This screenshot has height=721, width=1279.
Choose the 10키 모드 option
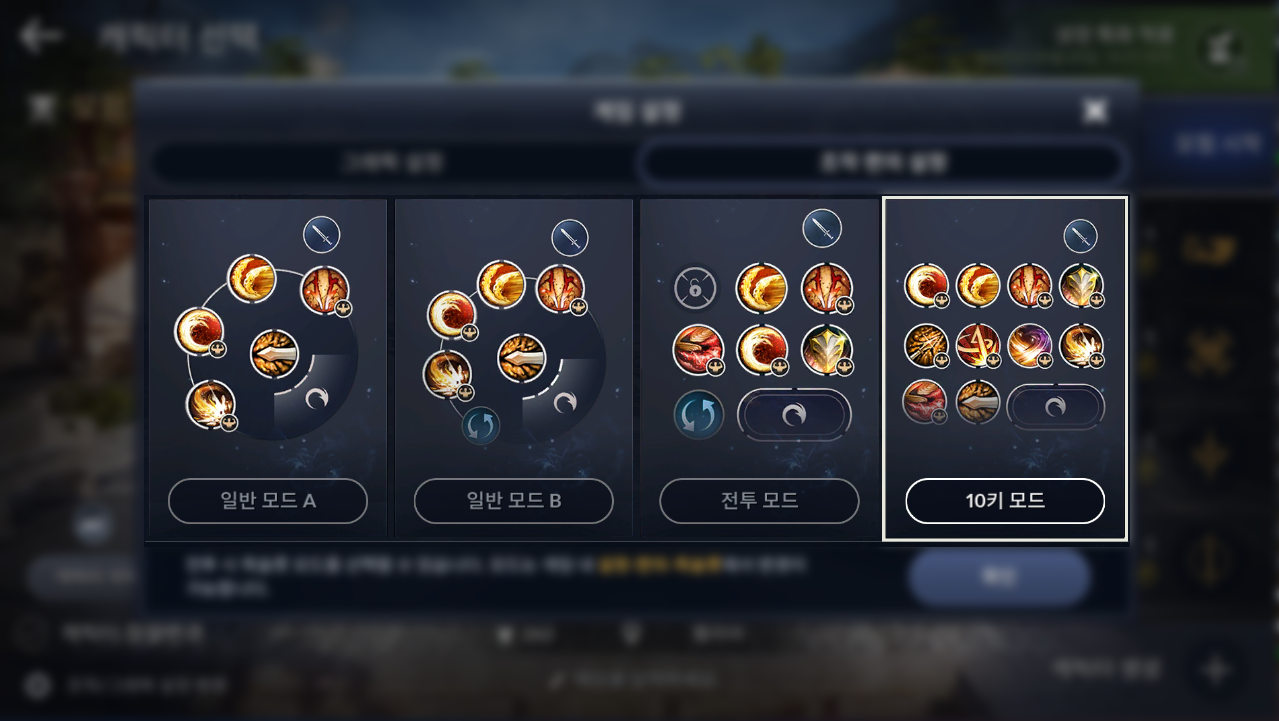(x=1005, y=501)
